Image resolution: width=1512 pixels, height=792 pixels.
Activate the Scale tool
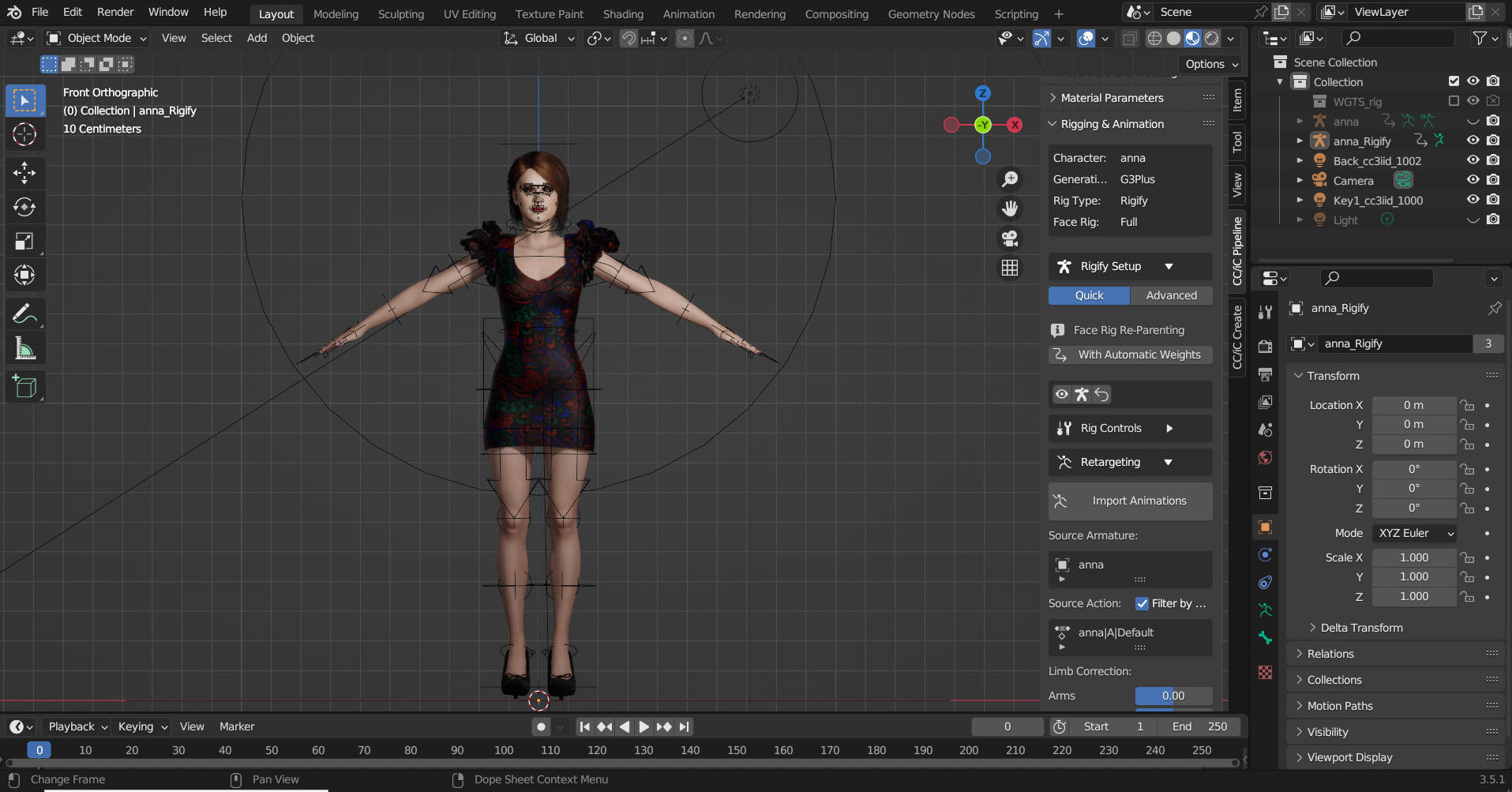tap(24, 242)
